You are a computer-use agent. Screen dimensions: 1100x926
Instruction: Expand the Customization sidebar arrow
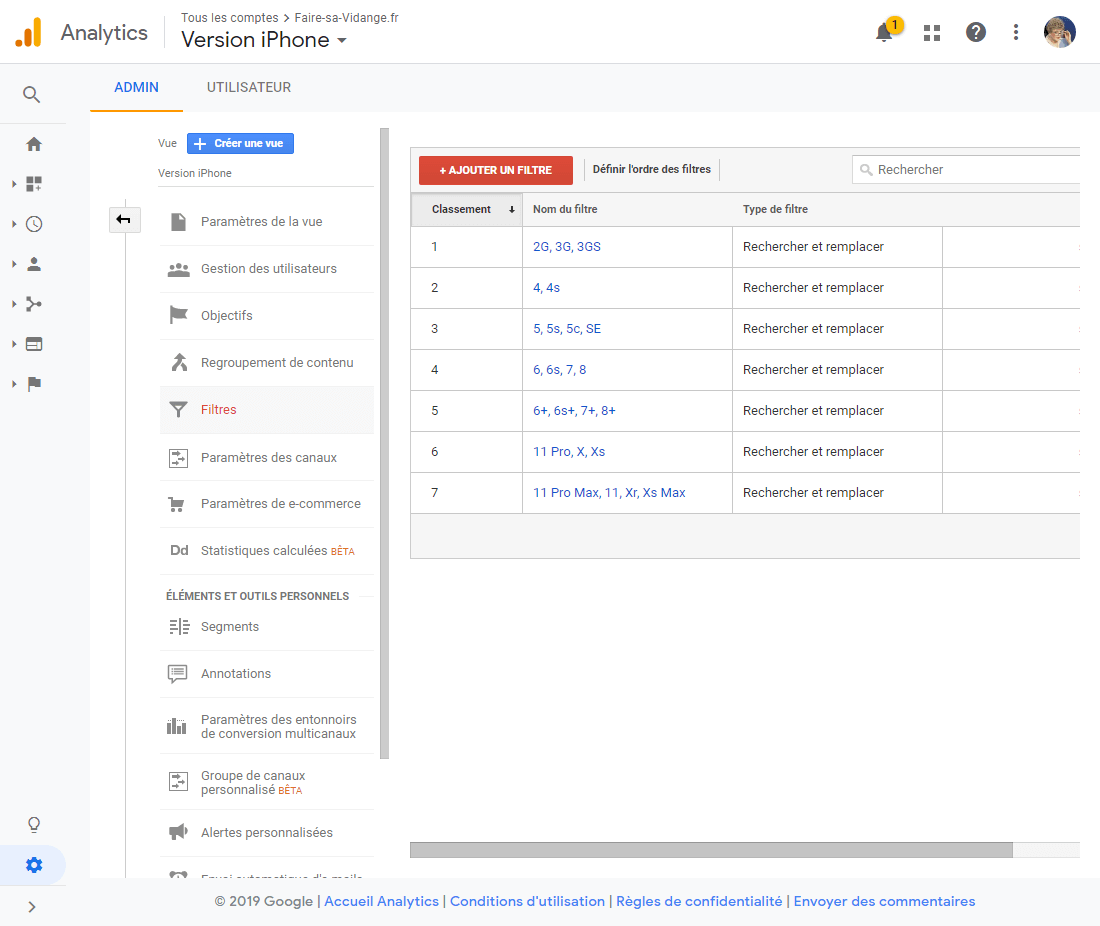point(14,184)
